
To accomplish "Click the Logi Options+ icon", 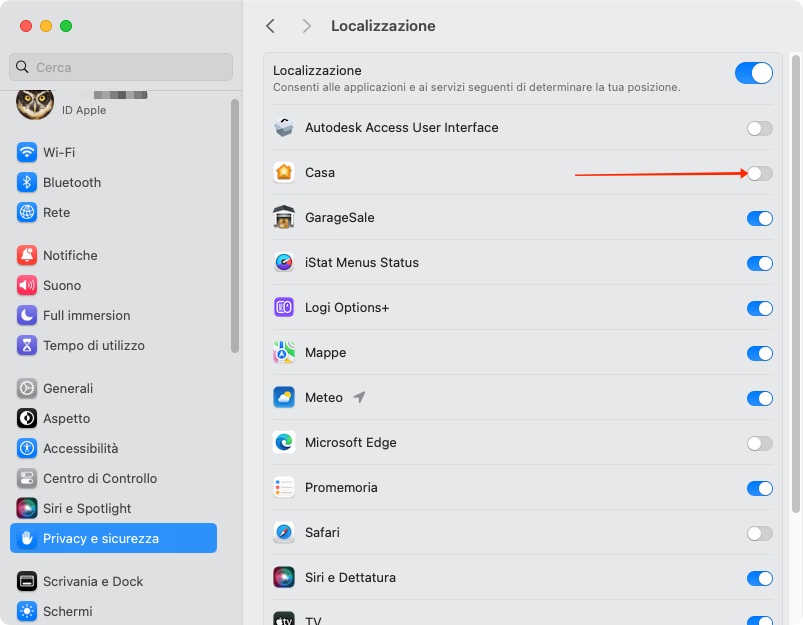I will [x=284, y=308].
